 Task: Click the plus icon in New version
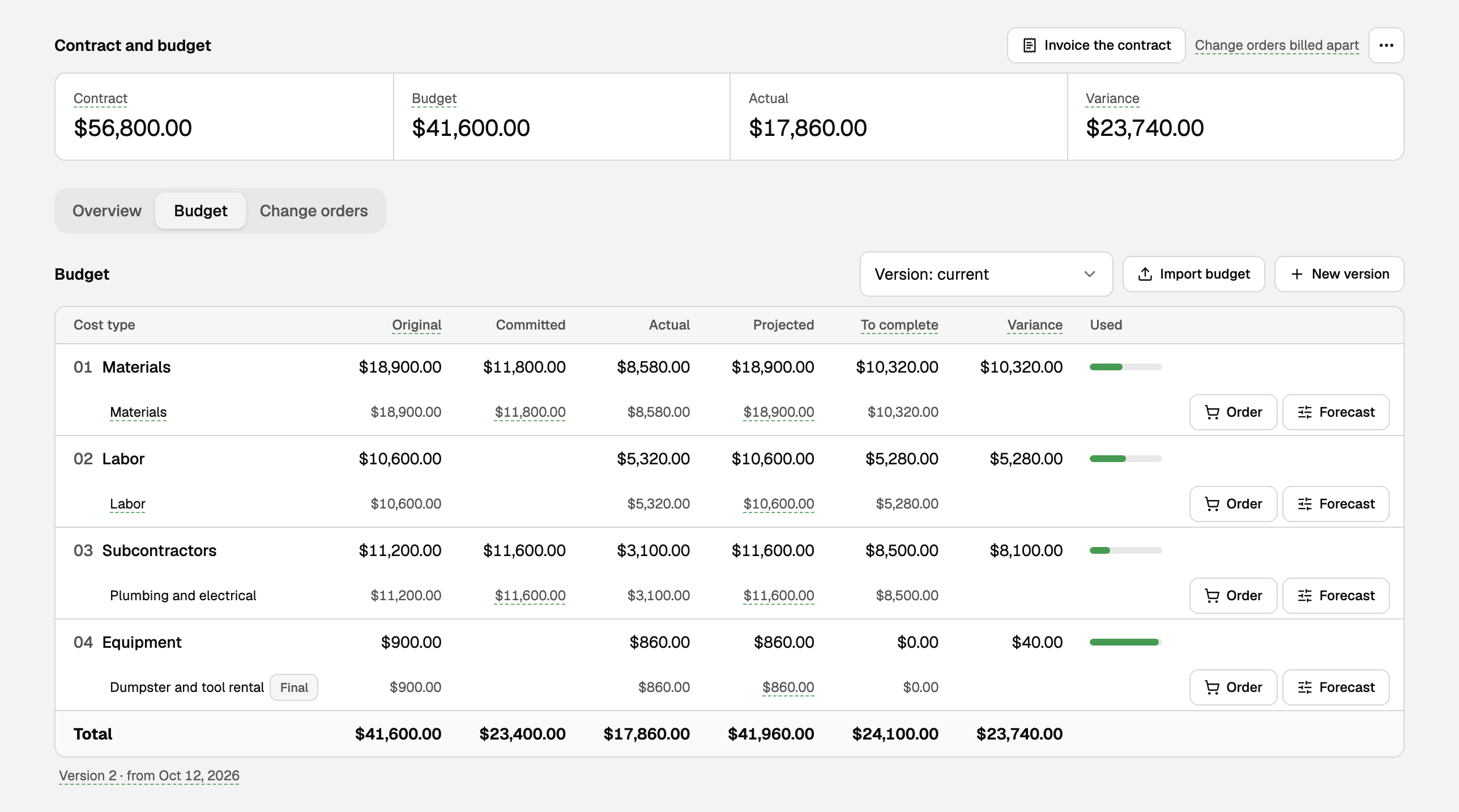(x=1297, y=274)
